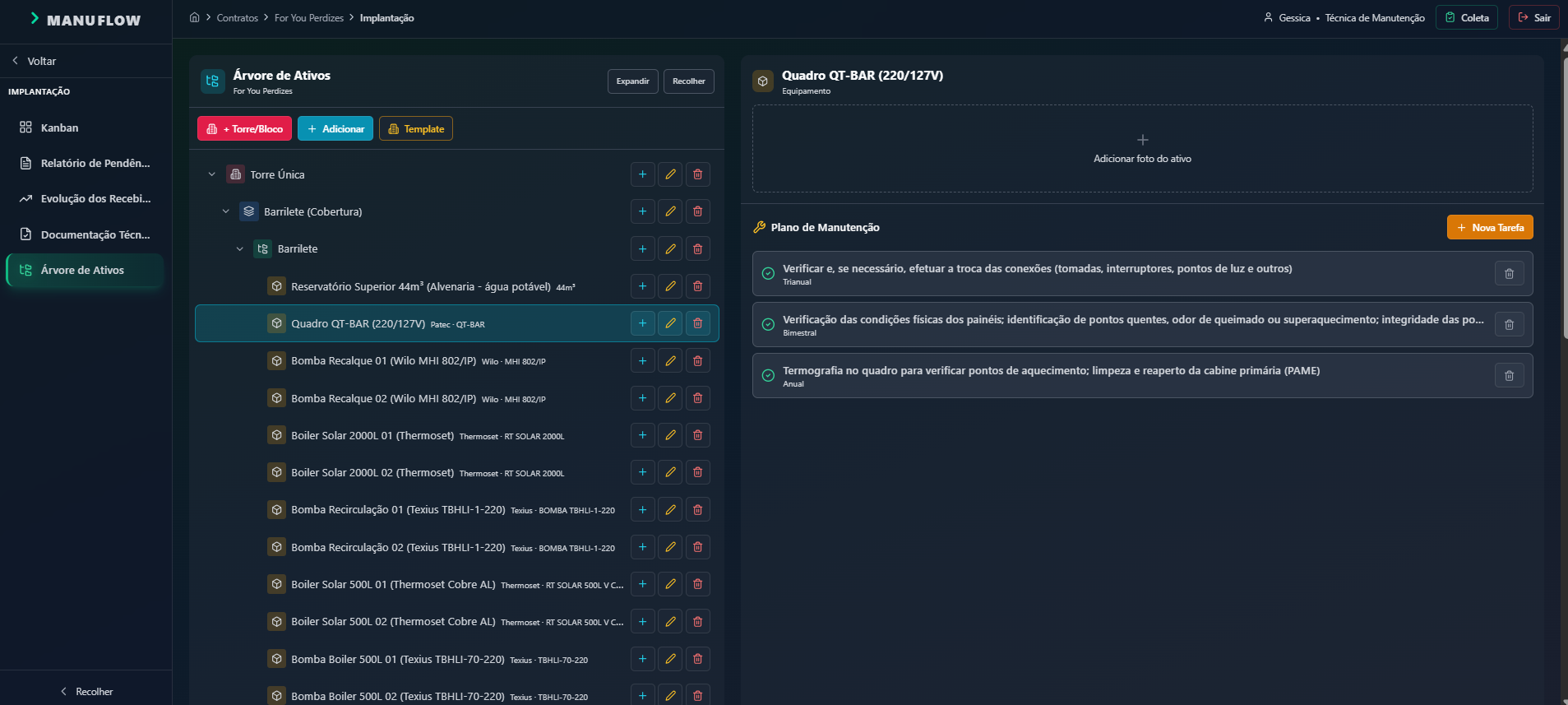Edit Bomba Boiler 500L 01 asset
This screenshot has width=1568, height=705.
click(670, 659)
